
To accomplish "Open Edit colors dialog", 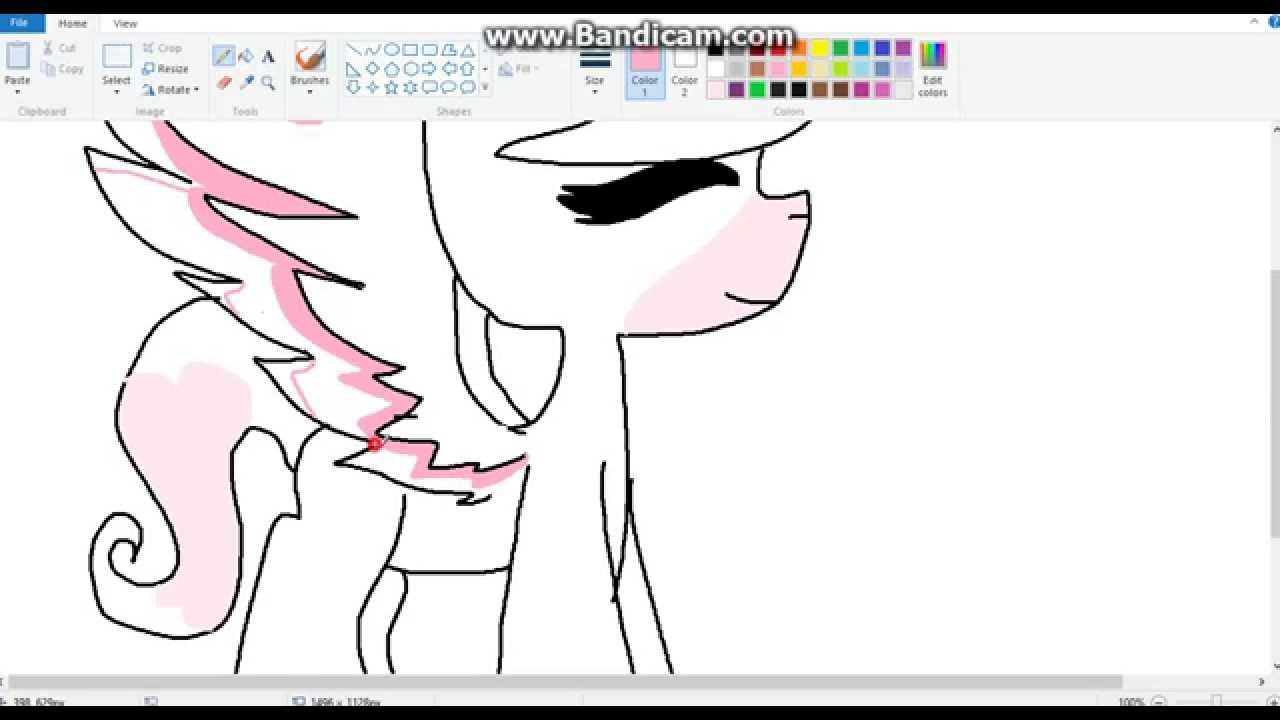I will tap(933, 68).
